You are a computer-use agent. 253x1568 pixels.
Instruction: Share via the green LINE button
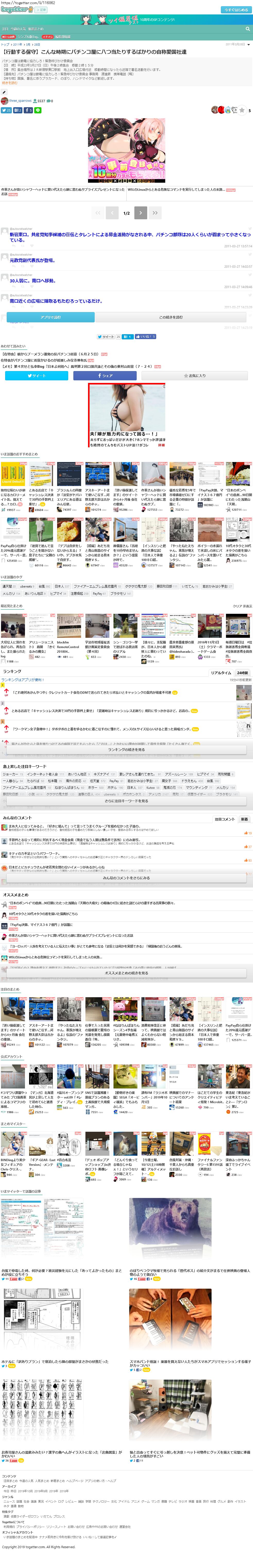(x=38, y=110)
